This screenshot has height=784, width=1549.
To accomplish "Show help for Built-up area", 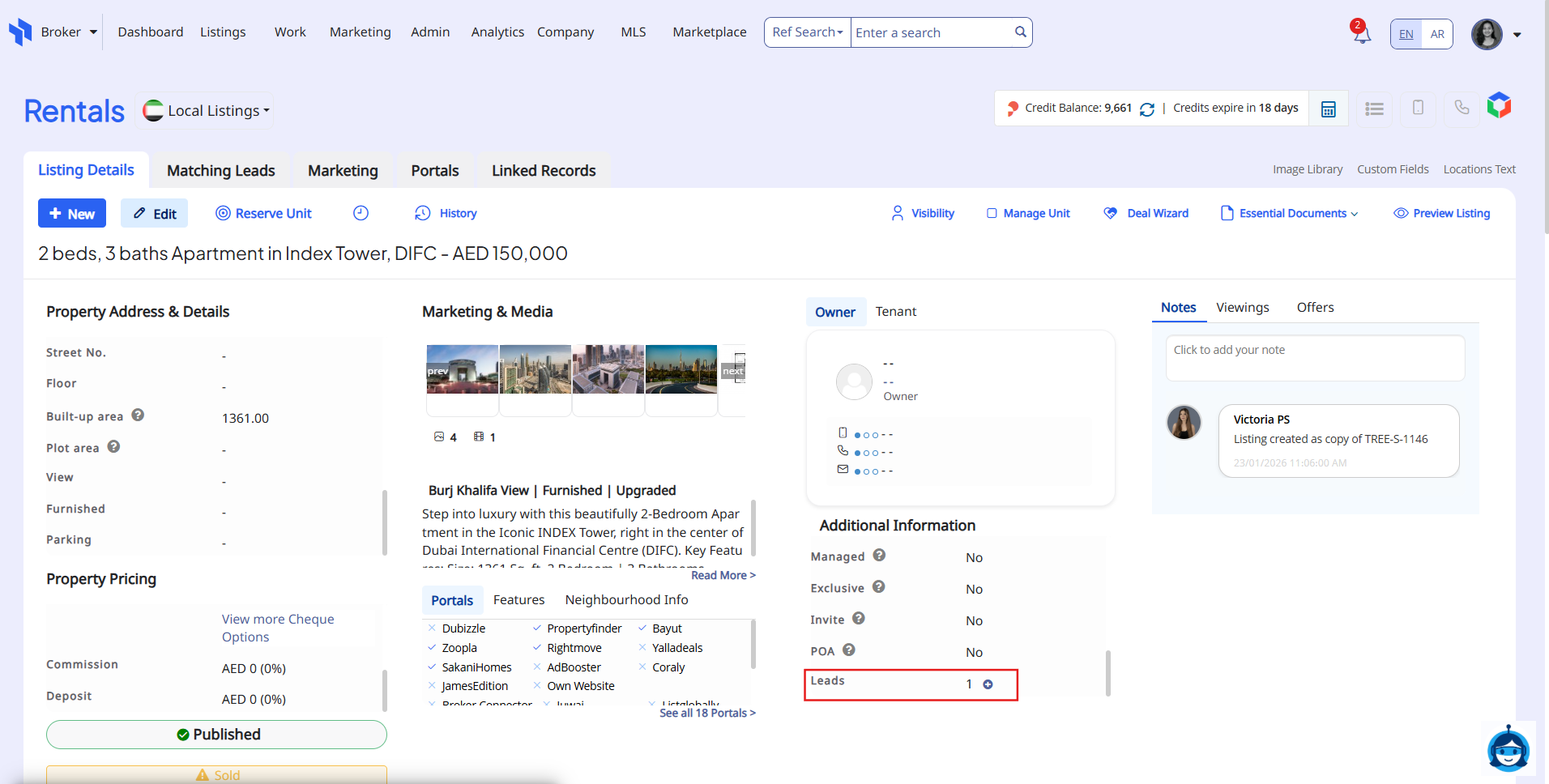I will 138,415.
